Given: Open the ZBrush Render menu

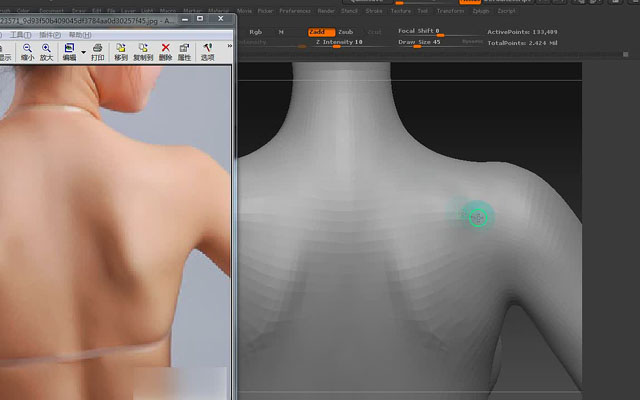Looking at the screenshot, I should (x=326, y=11).
